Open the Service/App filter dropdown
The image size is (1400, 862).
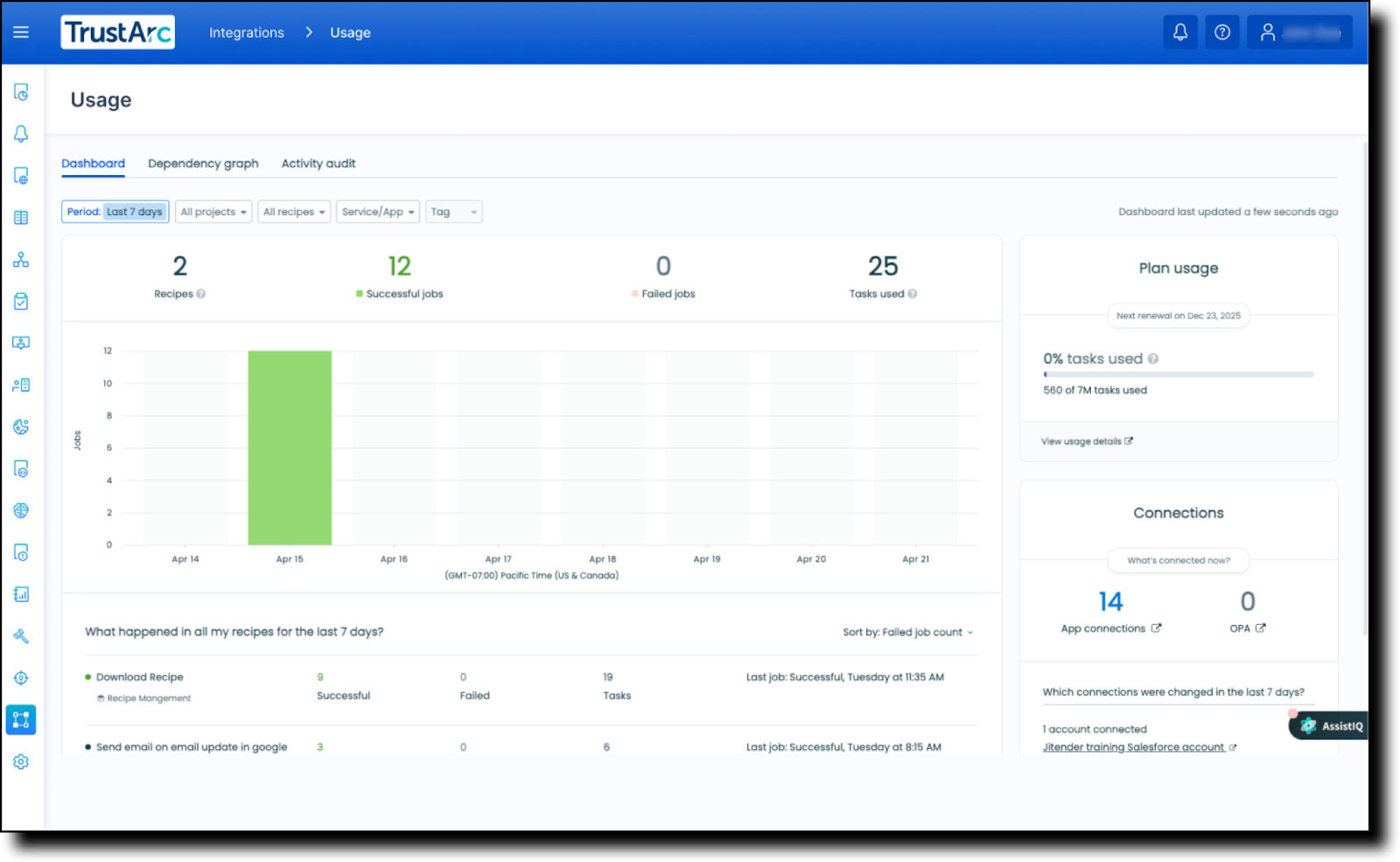pyautogui.click(x=377, y=211)
